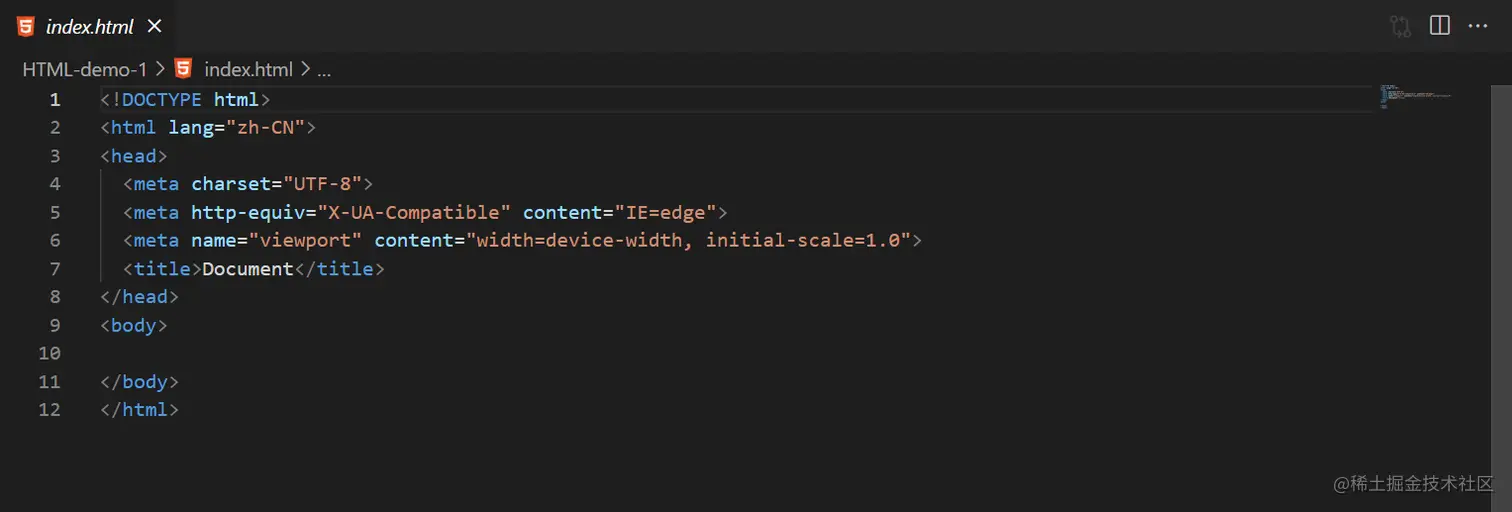
Task: Click the closing body tag on line 11
Action: (140, 382)
